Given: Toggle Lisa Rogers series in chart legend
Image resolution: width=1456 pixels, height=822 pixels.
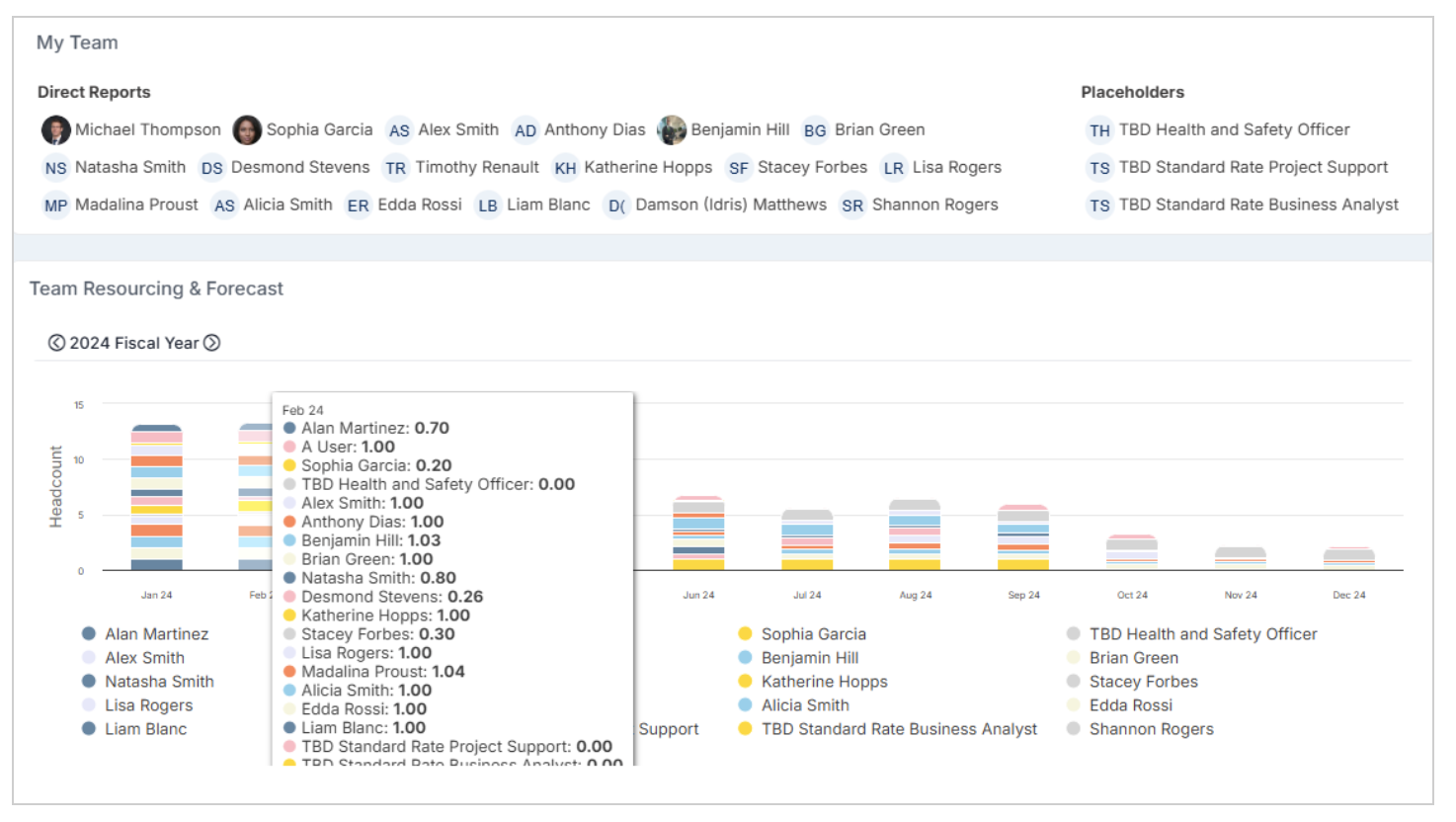Looking at the screenshot, I should [137, 705].
